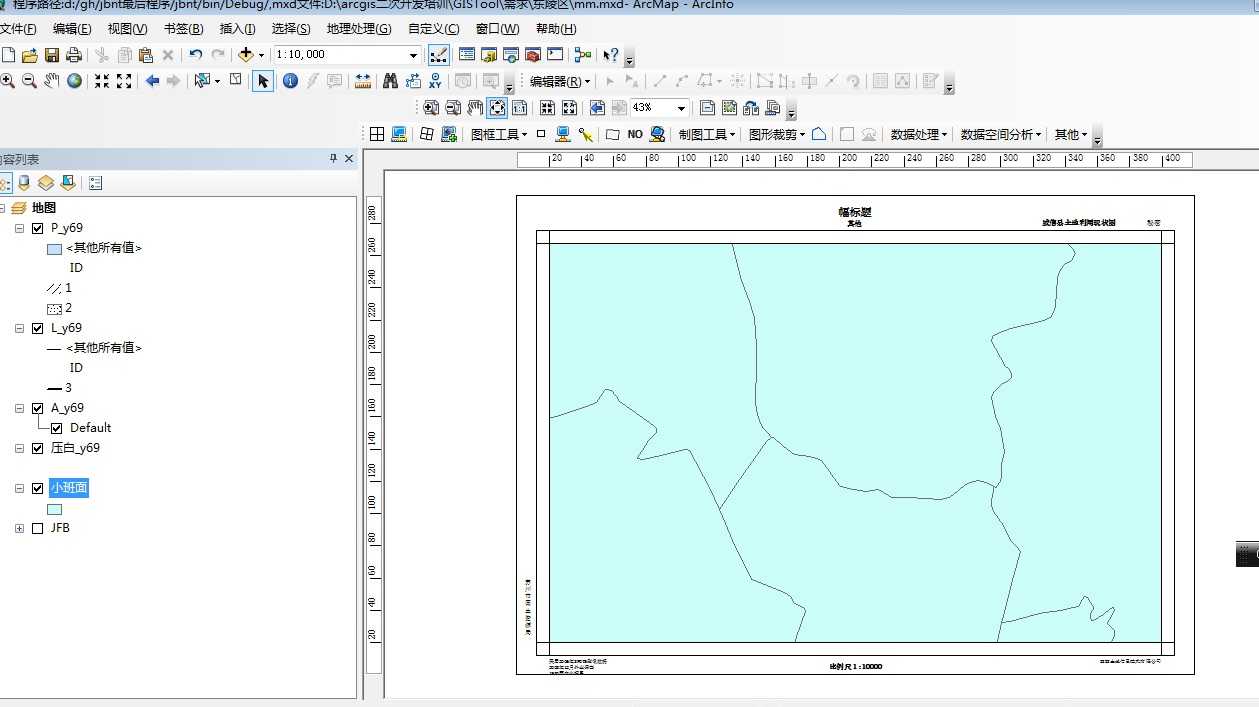Screen dimensions: 1259x707
Task: Select the Zoom In tool
Action: [8, 81]
